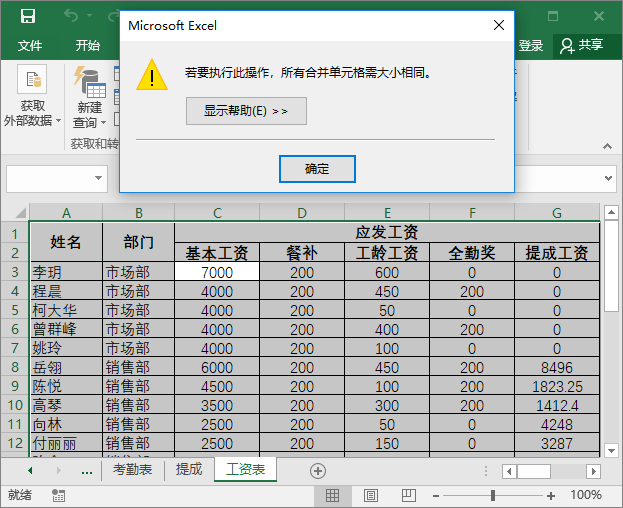Select column A header
The image size is (623, 508).
(x=66, y=213)
